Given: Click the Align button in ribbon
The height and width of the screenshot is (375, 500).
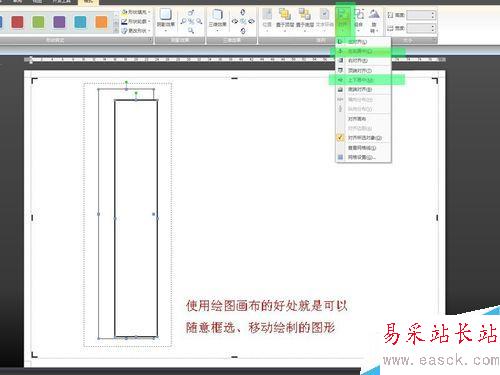Looking at the screenshot, I should (343, 19).
